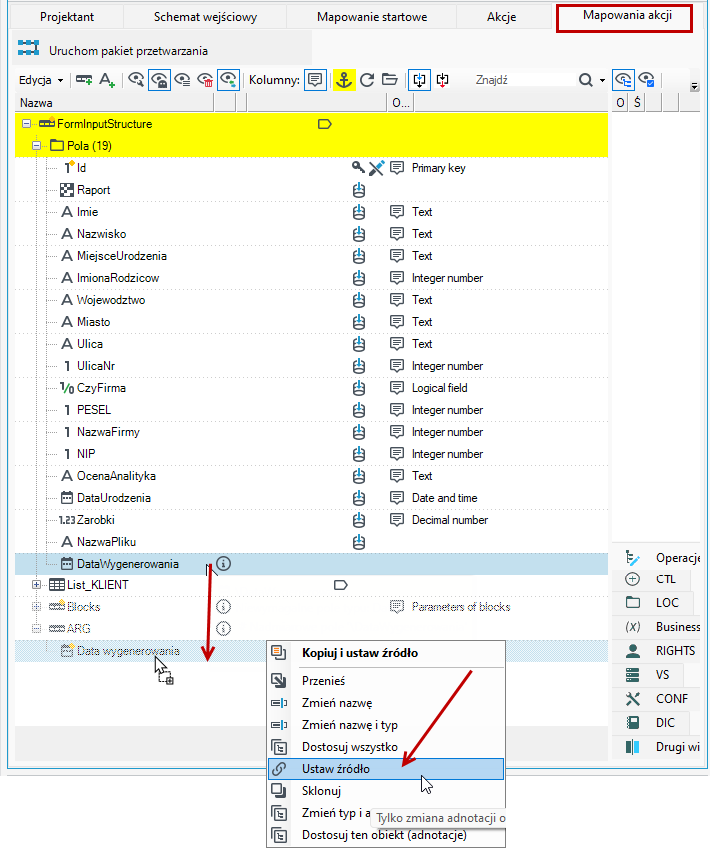Collapse the FormInputStructure tree node
Screen dimensions: 710x854
click(x=26, y=124)
